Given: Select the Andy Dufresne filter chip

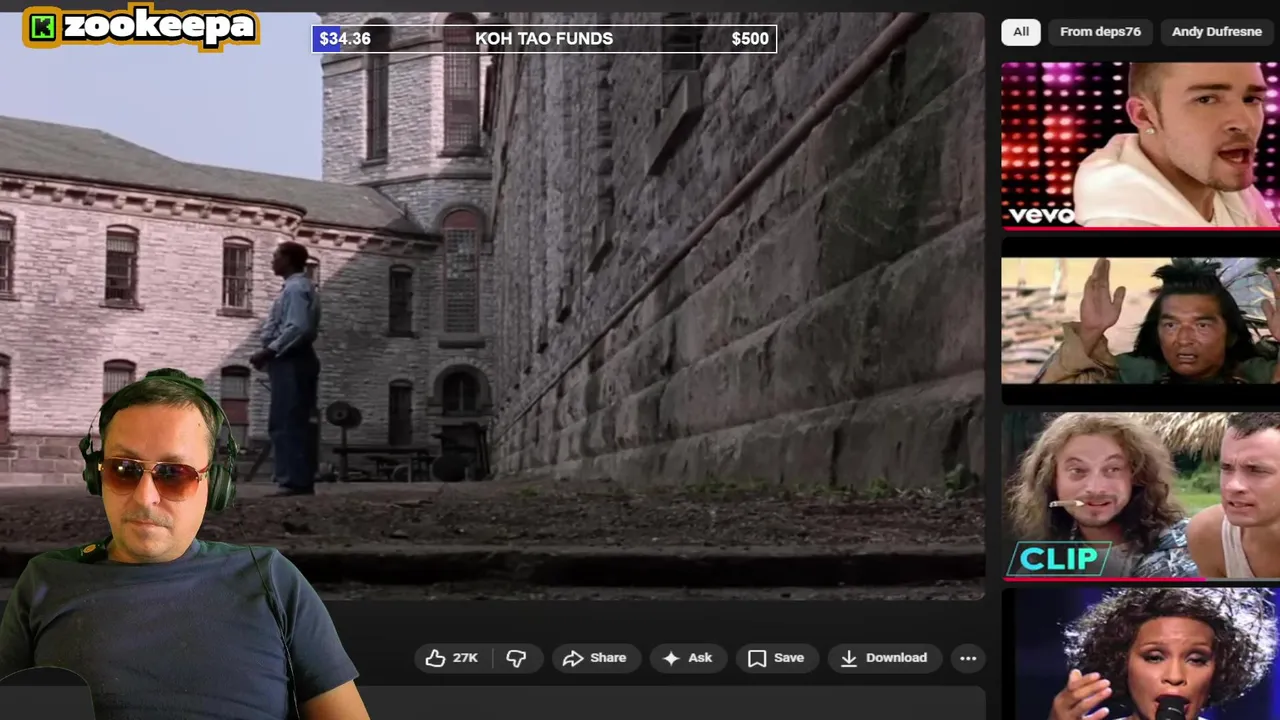Looking at the screenshot, I should (x=1217, y=32).
